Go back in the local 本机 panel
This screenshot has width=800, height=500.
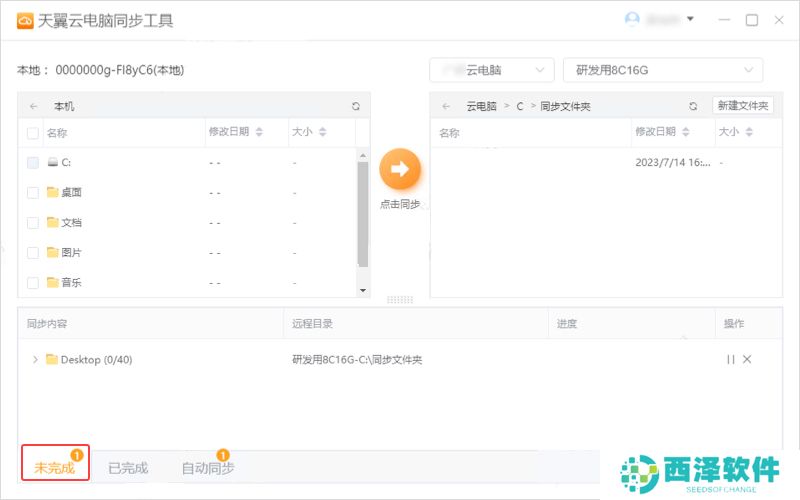coord(34,106)
